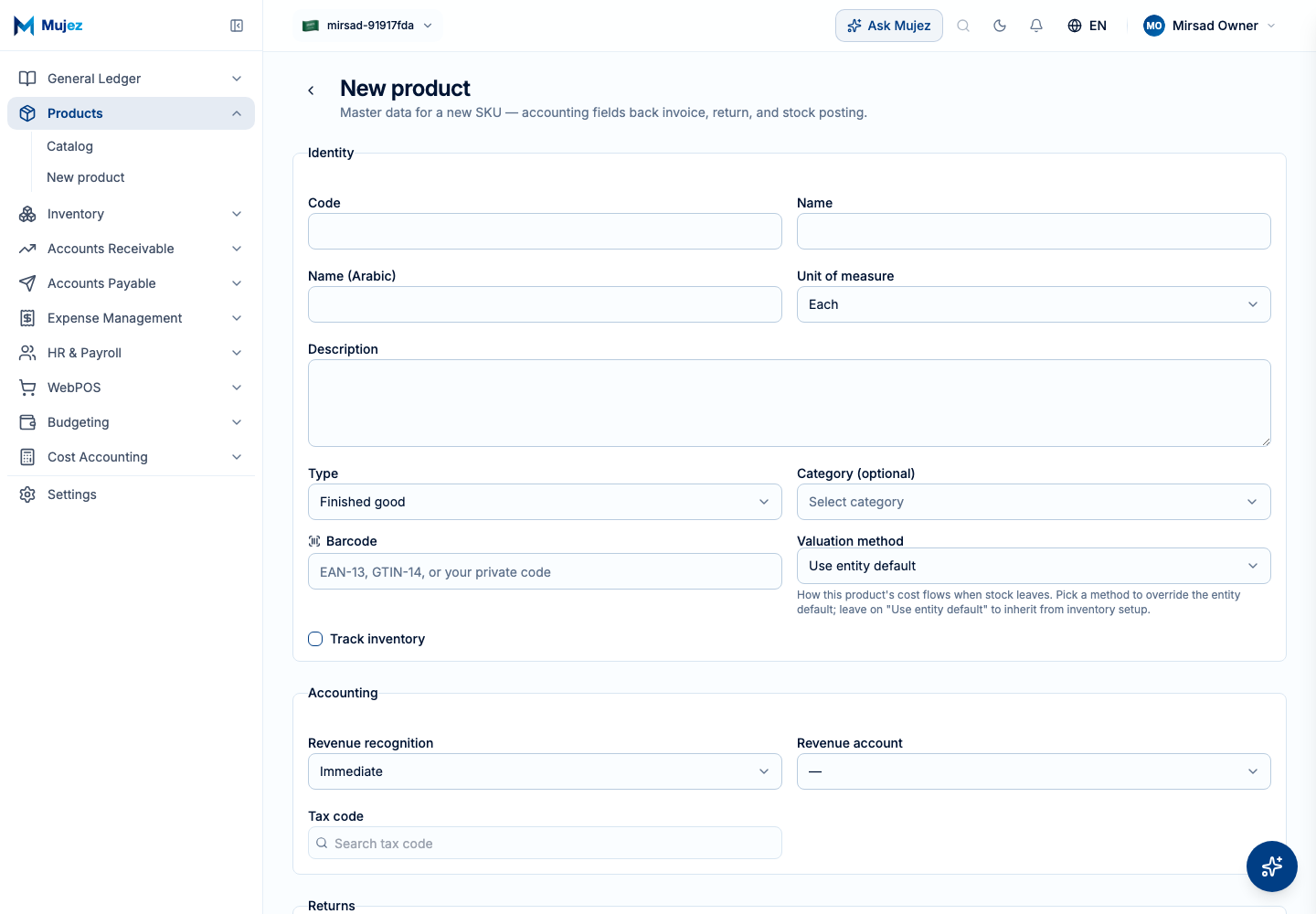
Task: Select the WebPOS menu label
Action: 74,388
